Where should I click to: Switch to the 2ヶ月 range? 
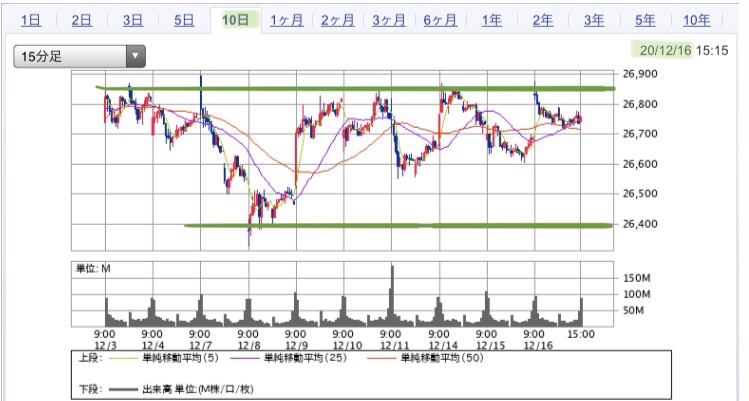click(338, 20)
